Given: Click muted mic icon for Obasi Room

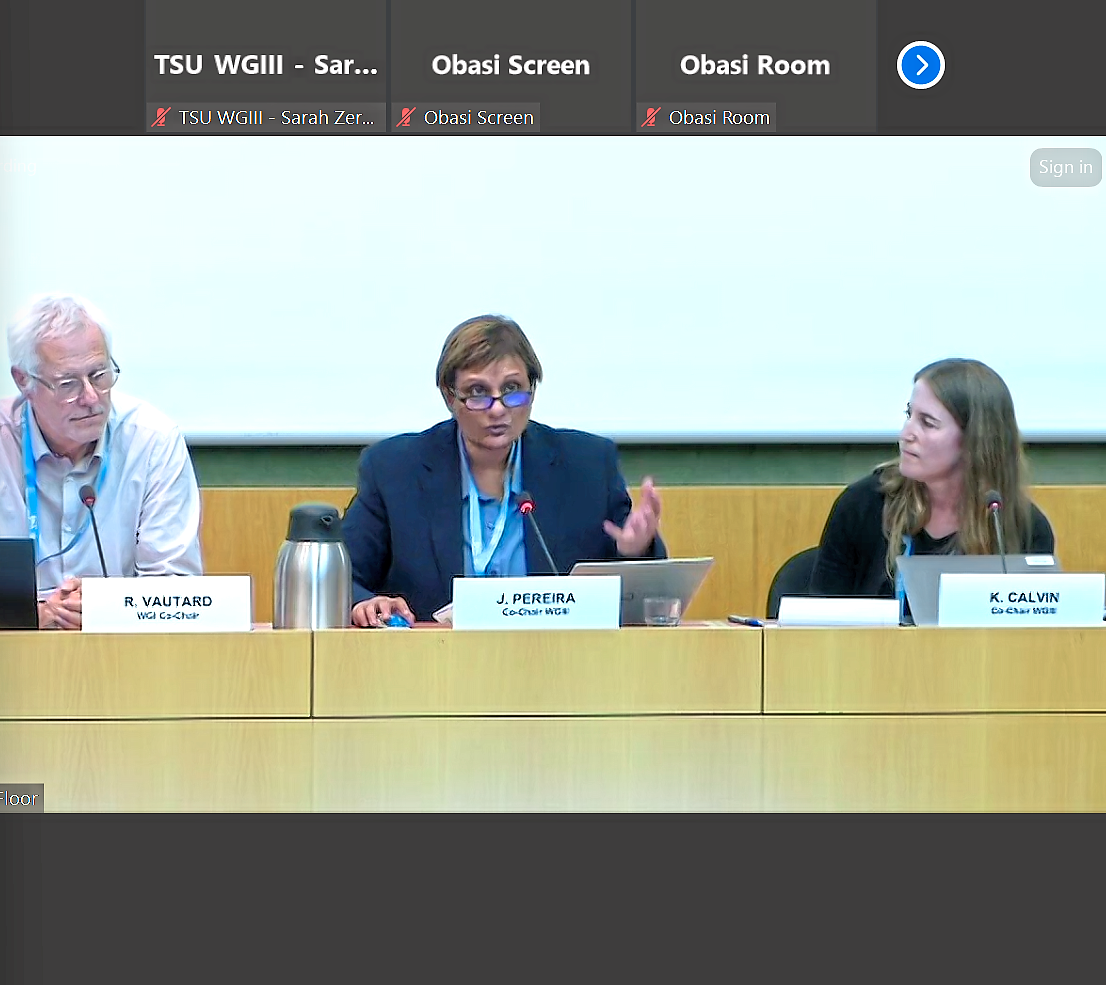Looking at the screenshot, I should 651,118.
